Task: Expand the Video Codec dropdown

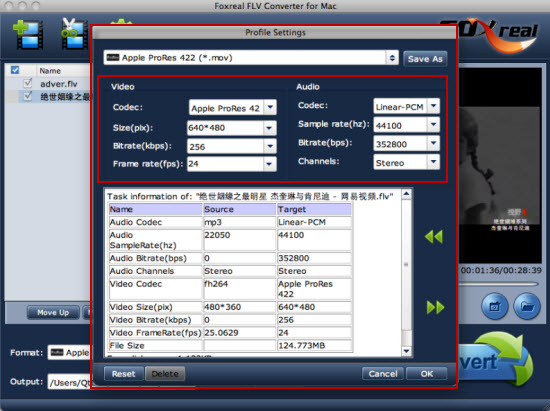Action: point(270,107)
